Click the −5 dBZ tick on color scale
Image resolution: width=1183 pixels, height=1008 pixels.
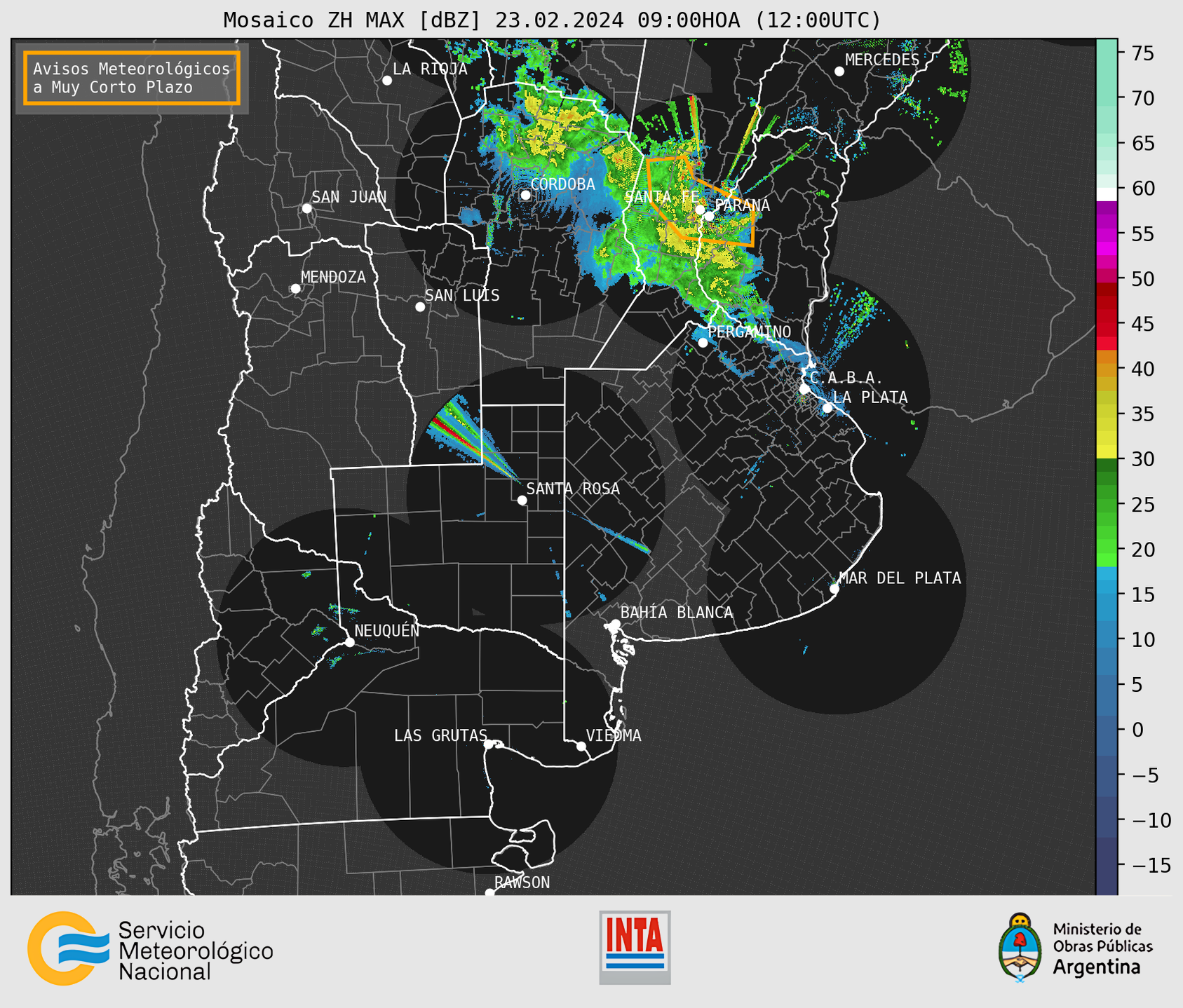click(x=1144, y=775)
